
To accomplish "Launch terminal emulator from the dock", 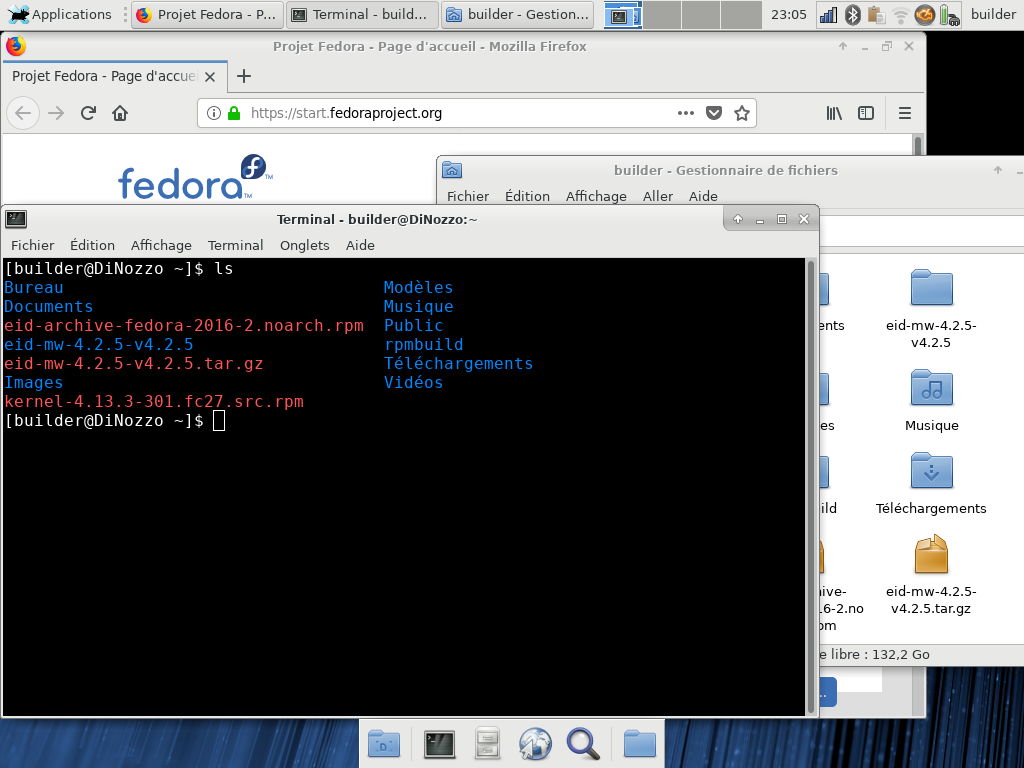I will 439,744.
